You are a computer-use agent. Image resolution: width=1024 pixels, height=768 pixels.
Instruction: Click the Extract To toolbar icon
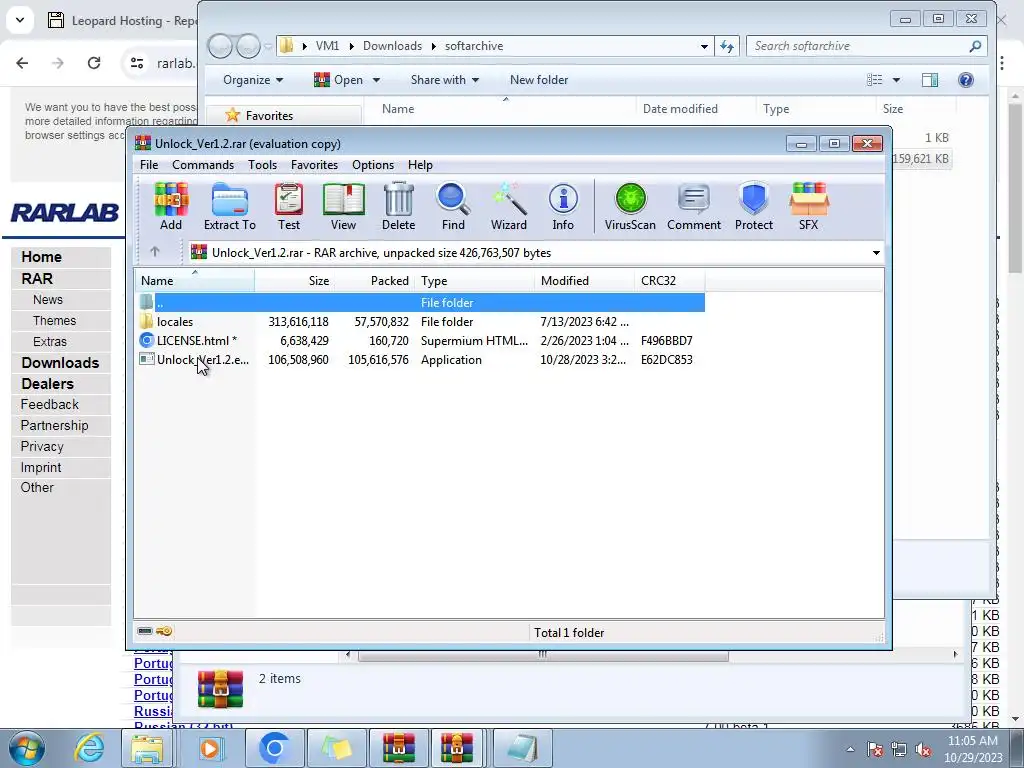pyautogui.click(x=230, y=207)
